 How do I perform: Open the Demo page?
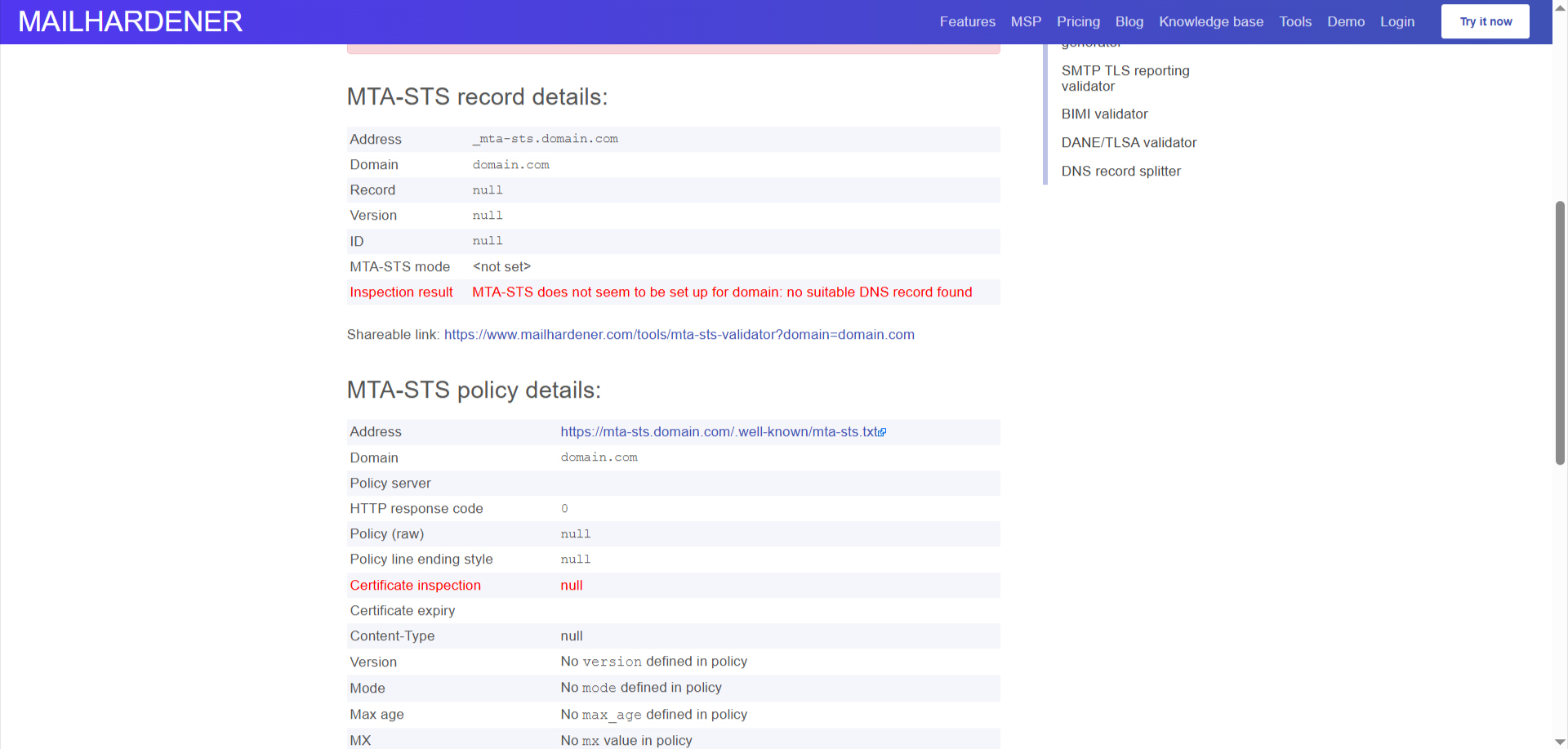pos(1346,22)
